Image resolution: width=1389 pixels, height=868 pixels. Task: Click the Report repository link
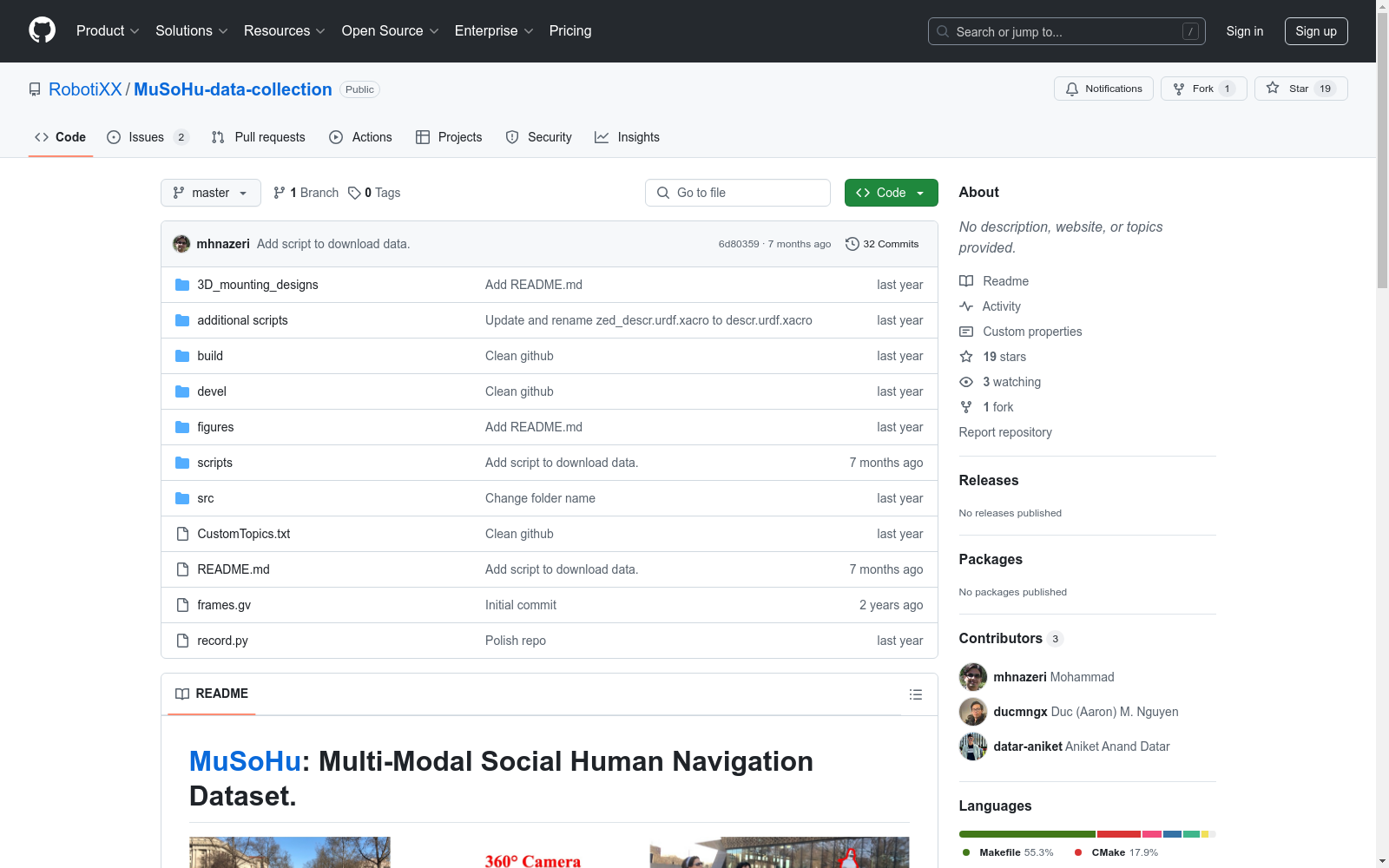1005,432
